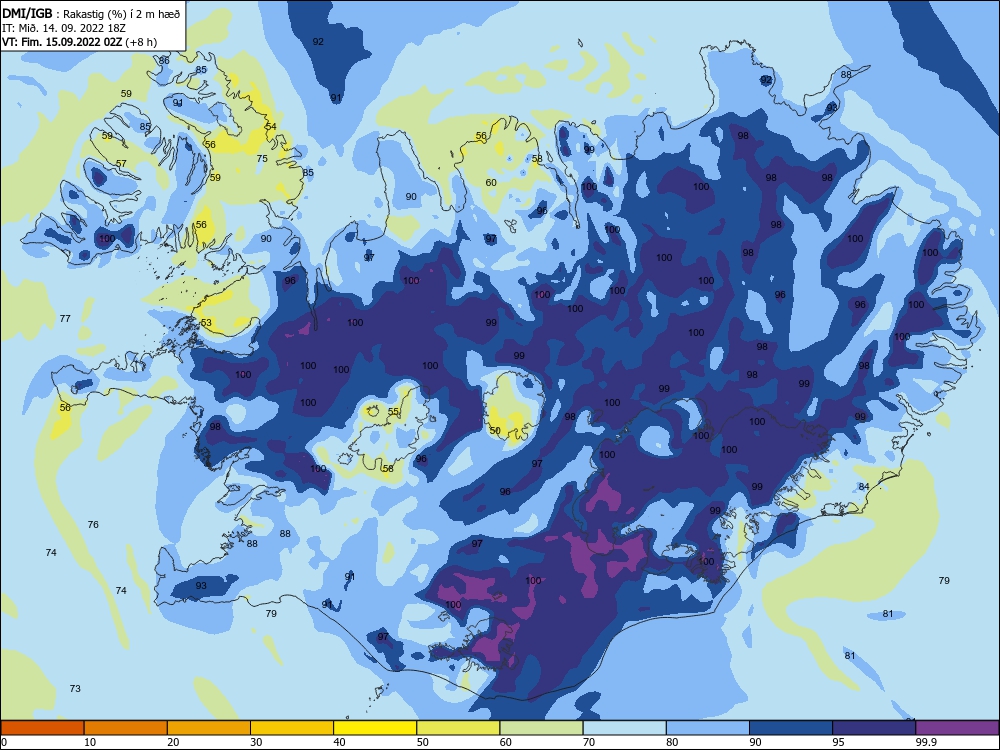Image resolution: width=1000 pixels, height=750 pixels.
Task: Click the 20–30 legend color swatch
Action: point(209,728)
